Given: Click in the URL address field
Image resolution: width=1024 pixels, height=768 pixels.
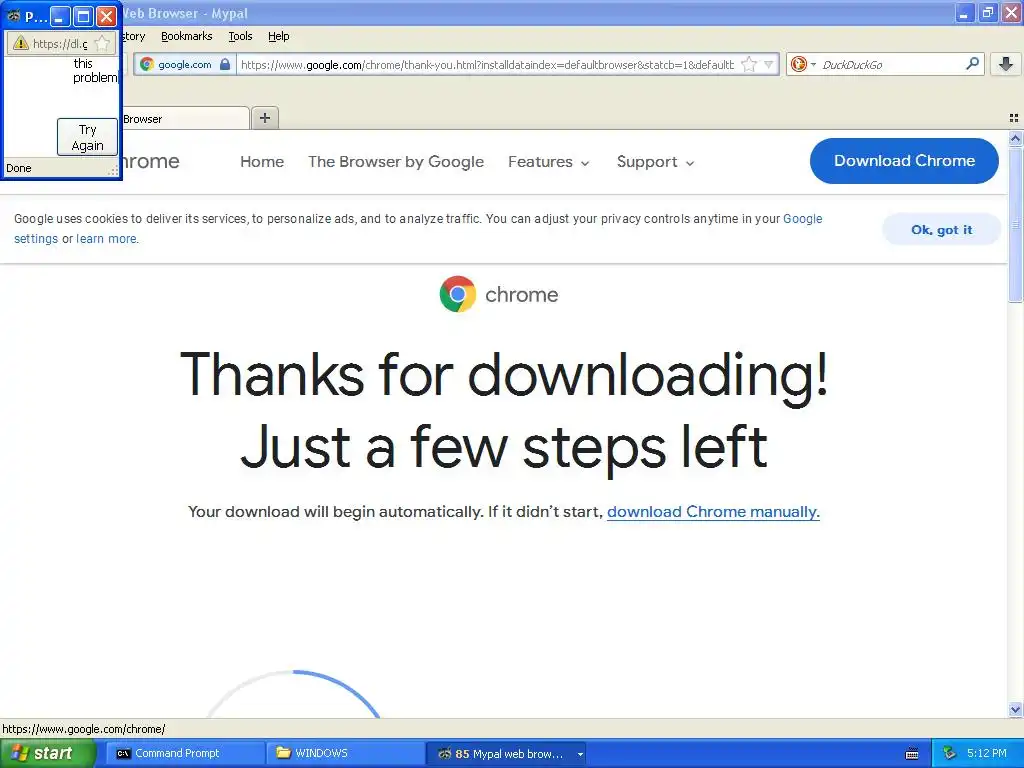Looking at the screenshot, I should point(487,64).
